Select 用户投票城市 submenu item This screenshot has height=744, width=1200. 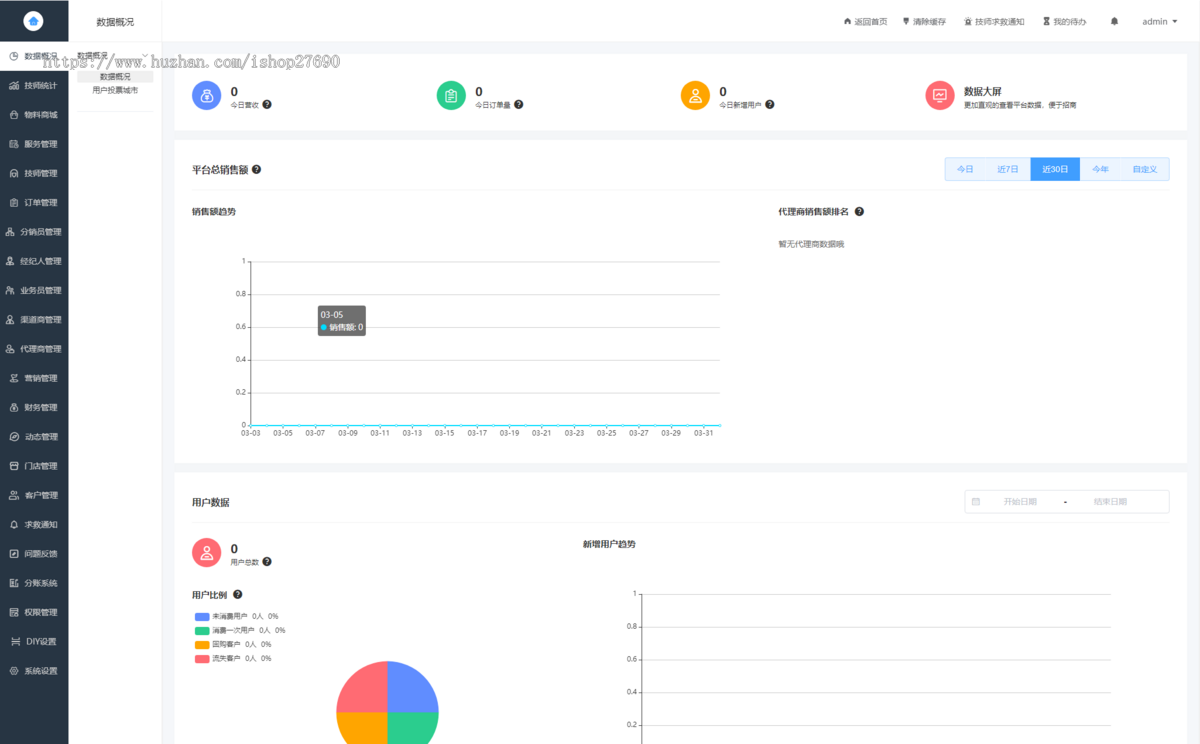click(115, 90)
